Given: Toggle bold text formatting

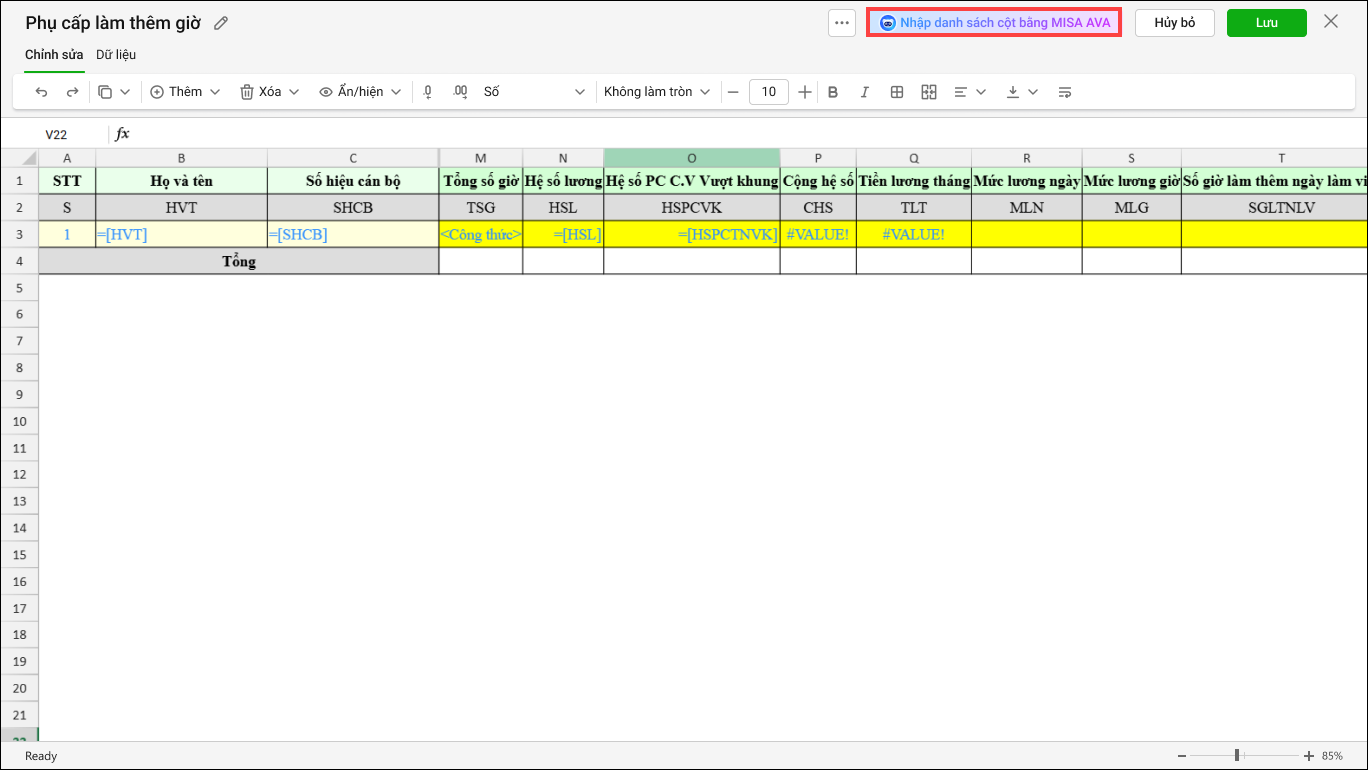Looking at the screenshot, I should 833,92.
